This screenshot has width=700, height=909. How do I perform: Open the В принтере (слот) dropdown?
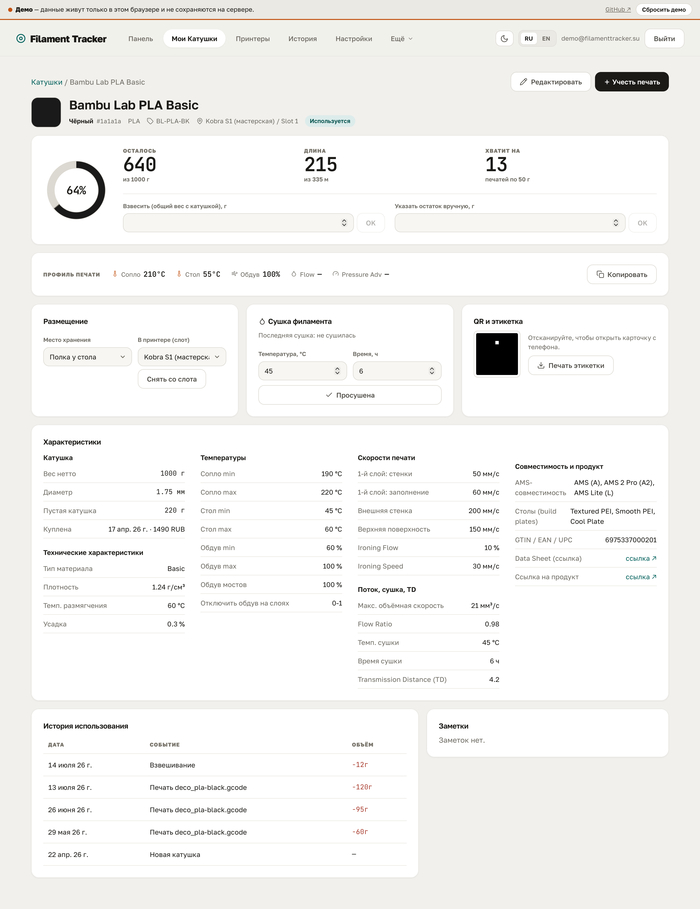pyautogui.click(x=182, y=357)
